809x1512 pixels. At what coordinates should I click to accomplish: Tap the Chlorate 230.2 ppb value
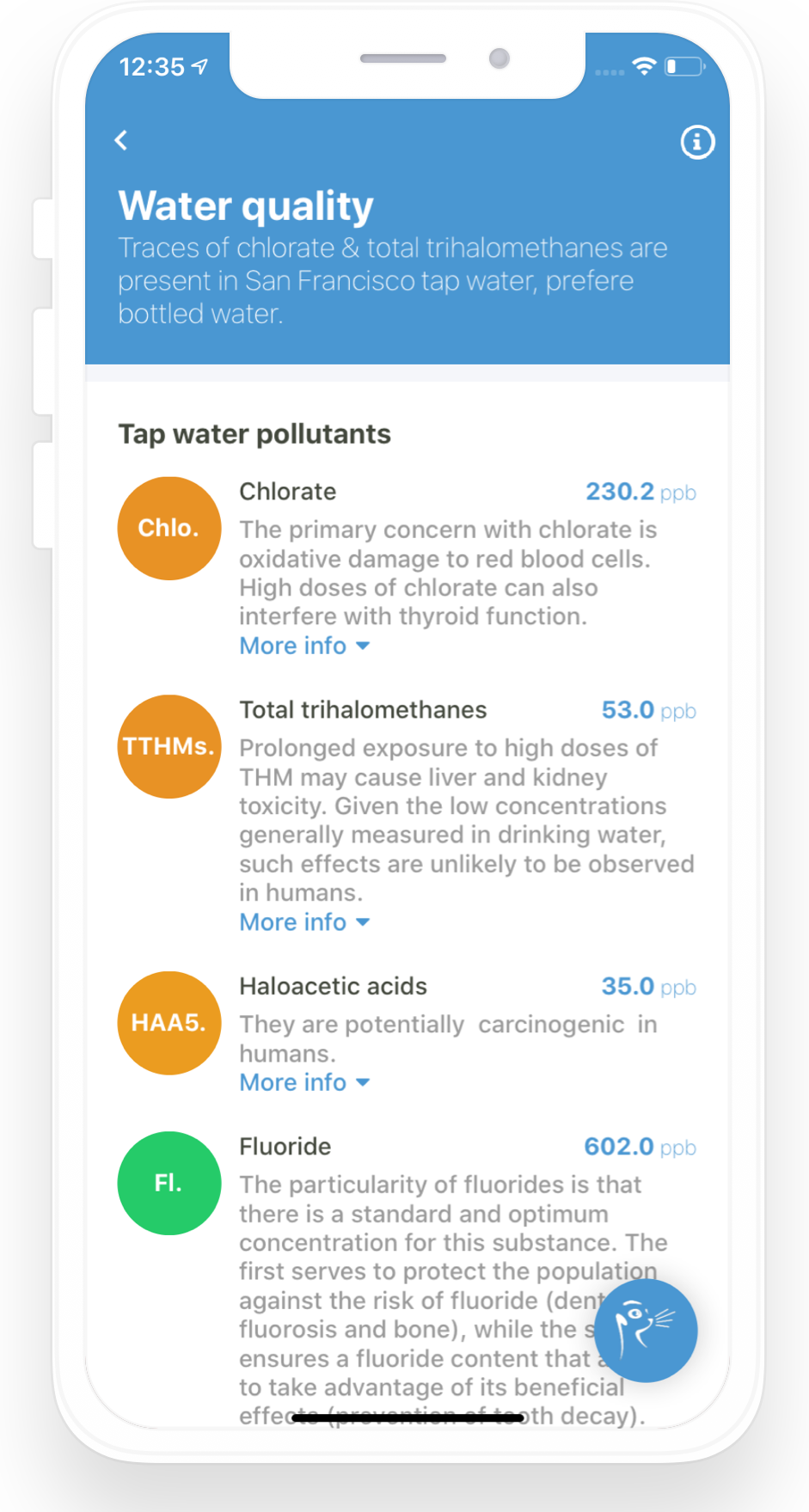coord(640,492)
